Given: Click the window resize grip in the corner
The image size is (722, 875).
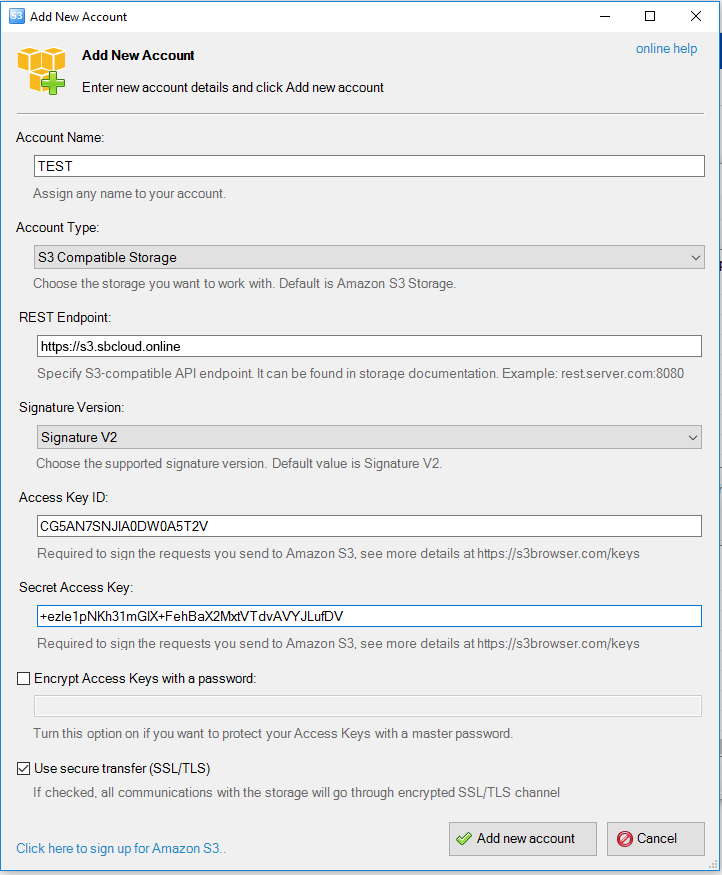Looking at the screenshot, I should click(x=713, y=864).
